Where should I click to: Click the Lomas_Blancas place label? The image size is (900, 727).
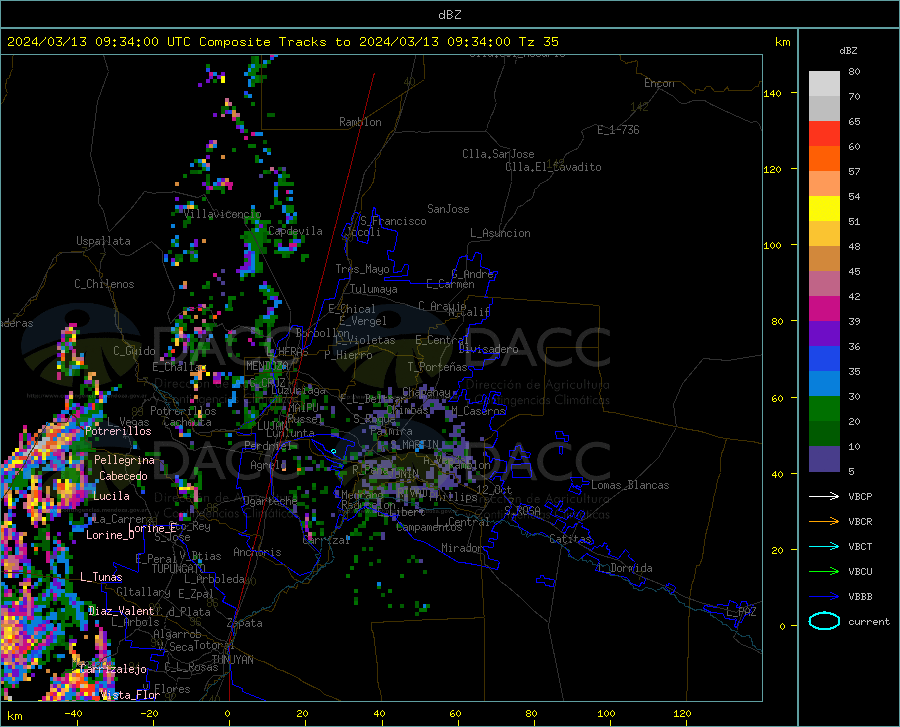click(630, 485)
